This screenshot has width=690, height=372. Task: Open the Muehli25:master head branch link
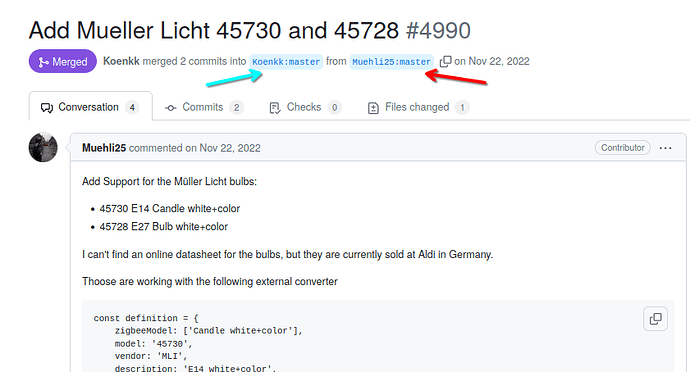click(392, 62)
